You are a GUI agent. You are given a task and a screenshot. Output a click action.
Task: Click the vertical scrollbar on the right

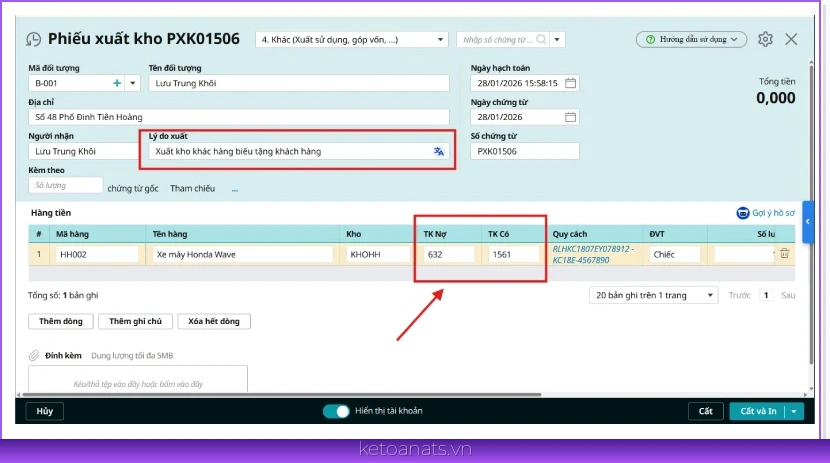(811, 214)
